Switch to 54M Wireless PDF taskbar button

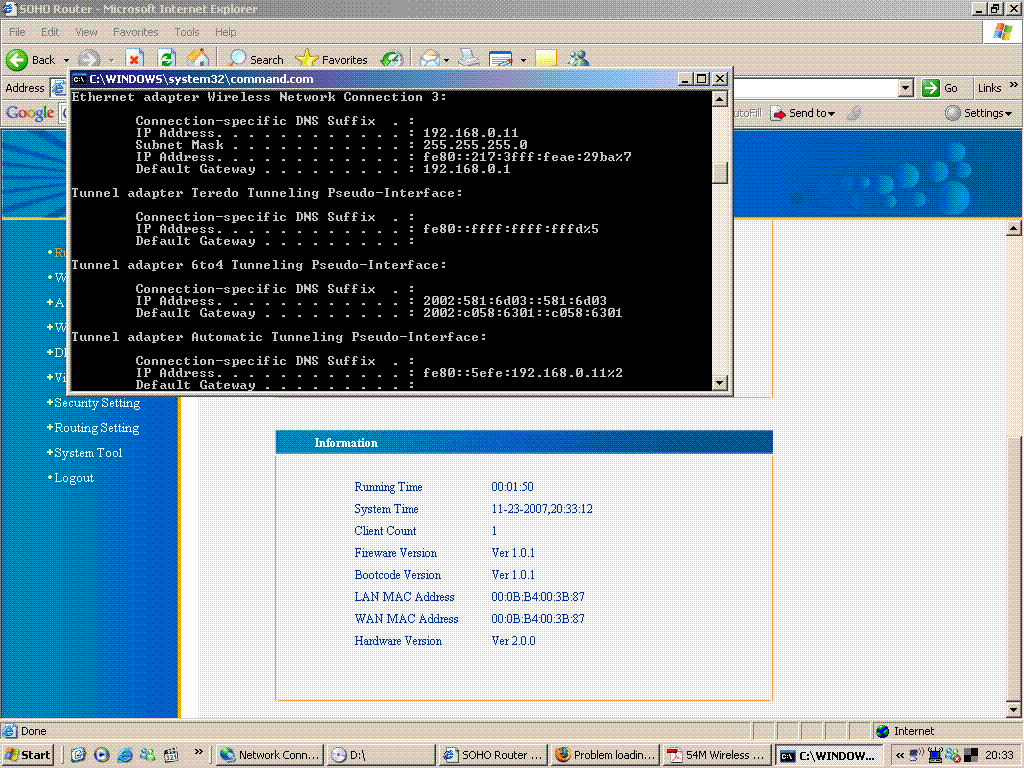click(717, 755)
